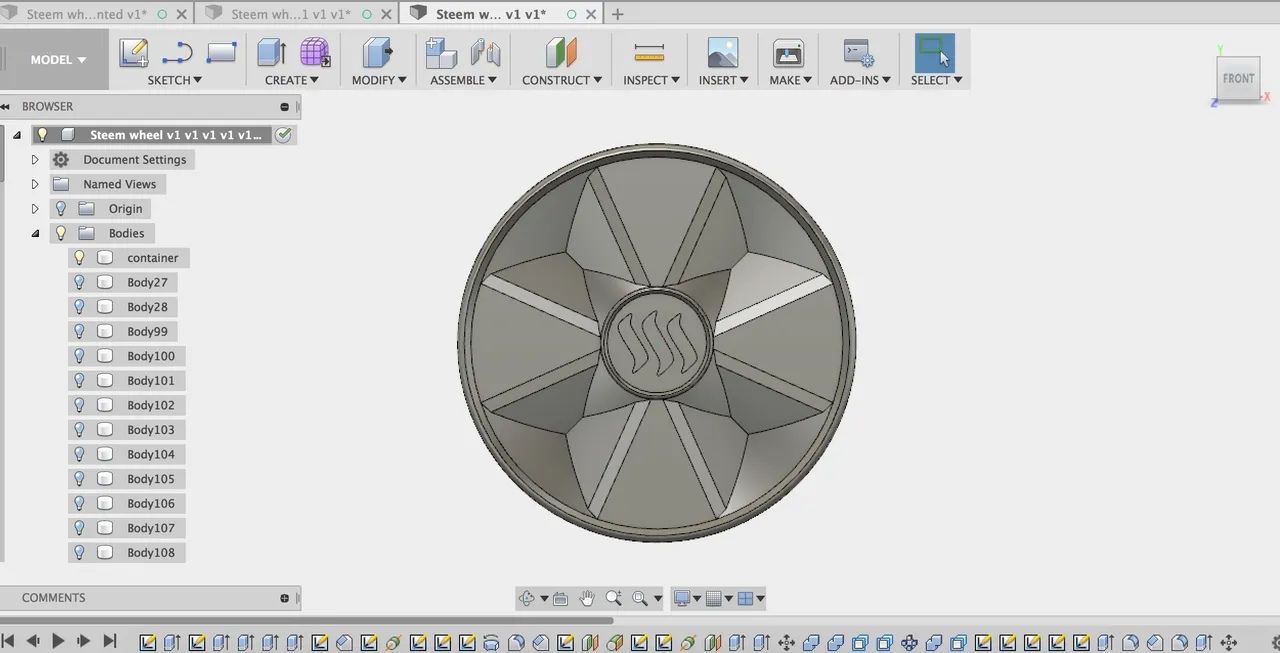Toggle visibility bulb of Body100
Screen dimensions: 1280x653
[80, 356]
